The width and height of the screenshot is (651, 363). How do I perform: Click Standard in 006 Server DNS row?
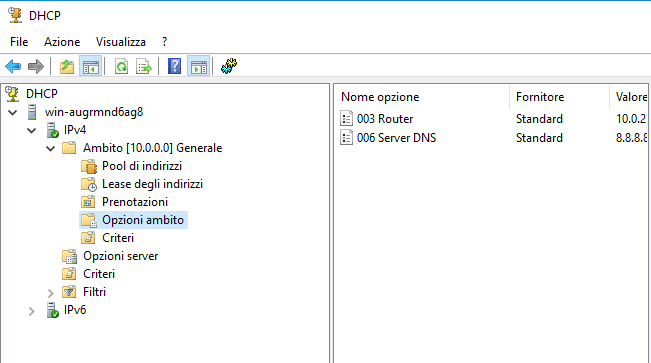point(539,138)
